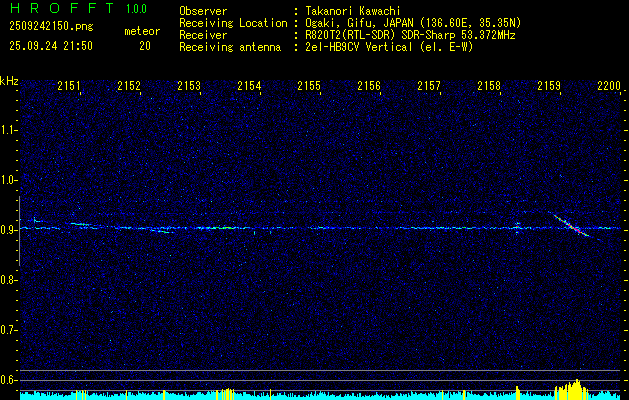The image size is (629, 400).
Task: Click the 0.7 kHz axis label
Action: [8, 330]
